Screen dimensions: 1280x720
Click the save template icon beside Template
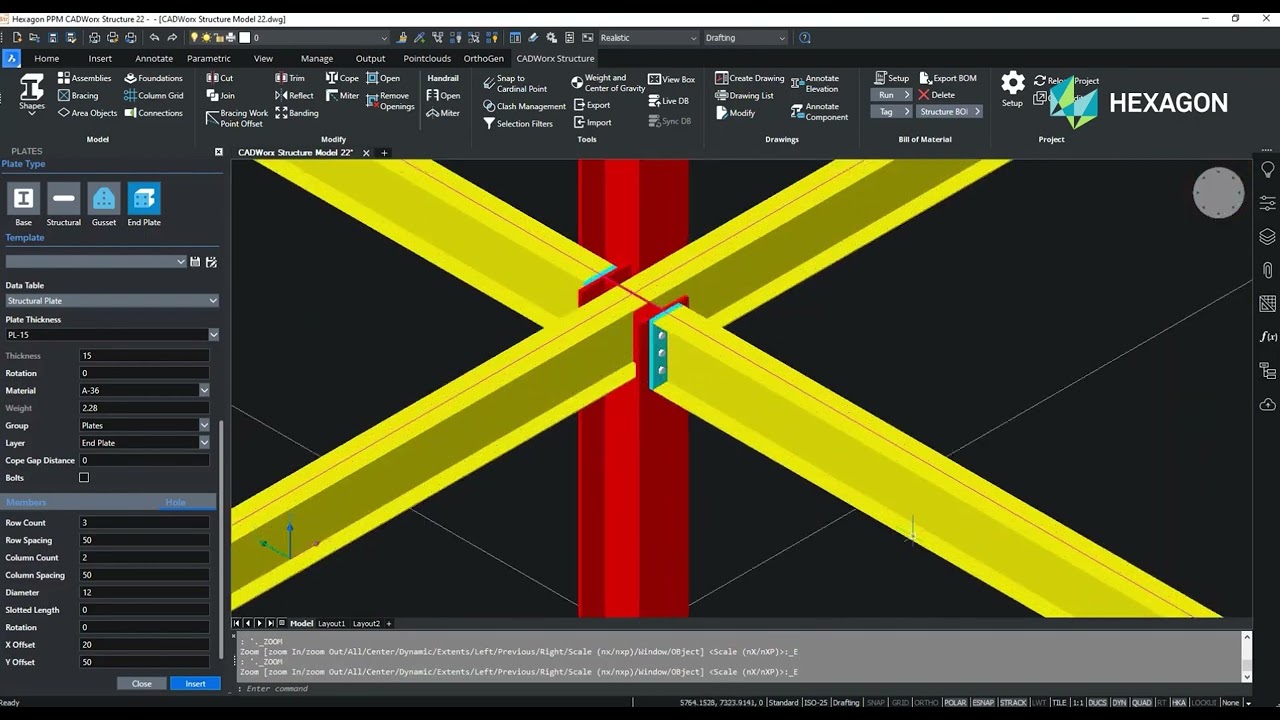pyautogui.click(x=195, y=262)
